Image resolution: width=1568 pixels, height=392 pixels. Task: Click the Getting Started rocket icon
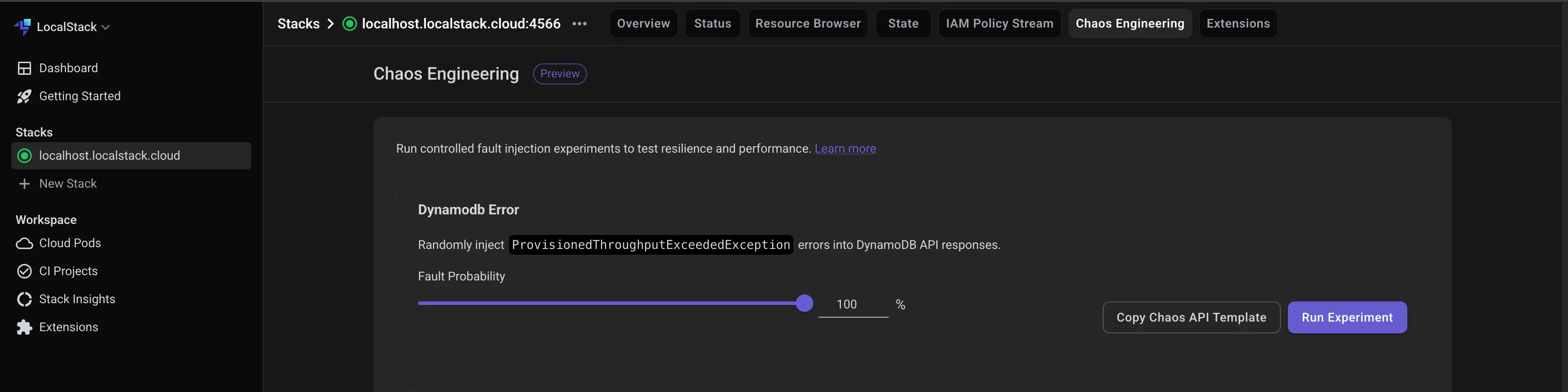25,96
